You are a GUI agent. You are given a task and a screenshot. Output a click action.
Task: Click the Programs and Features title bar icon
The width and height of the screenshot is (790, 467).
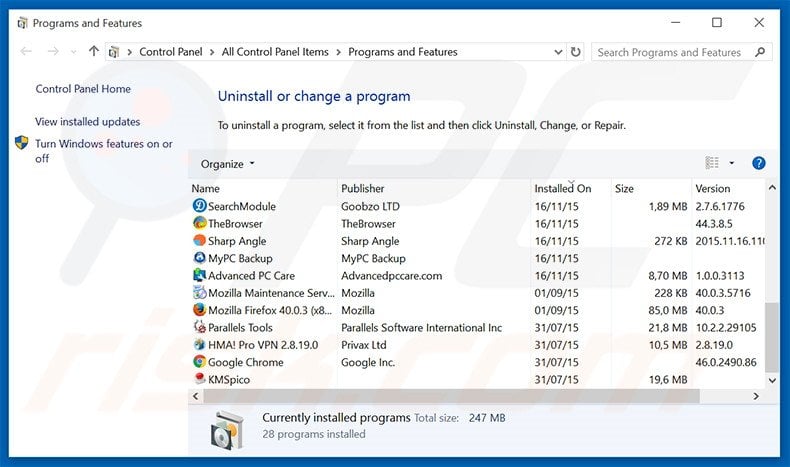point(22,23)
